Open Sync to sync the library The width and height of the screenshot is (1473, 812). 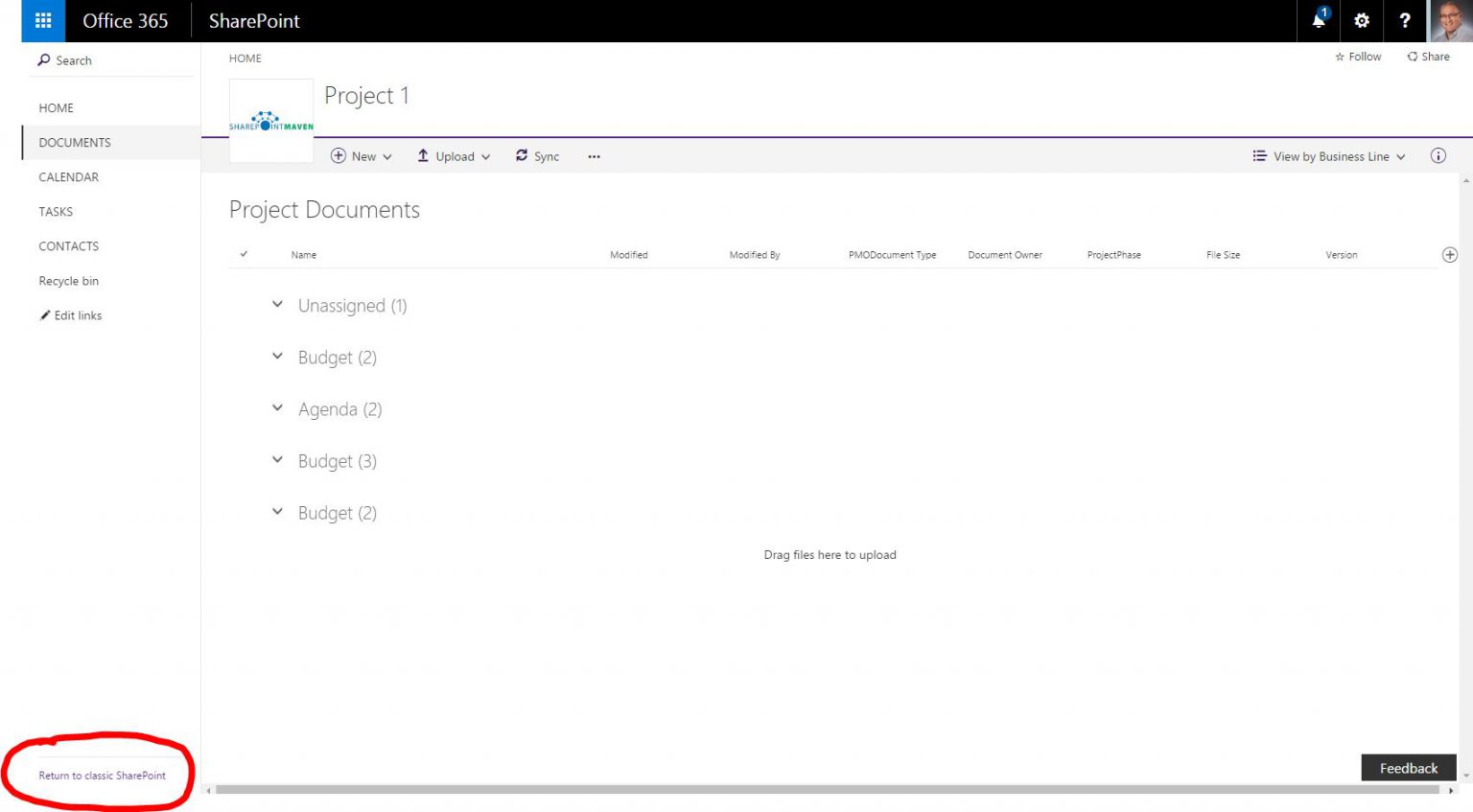click(x=537, y=155)
